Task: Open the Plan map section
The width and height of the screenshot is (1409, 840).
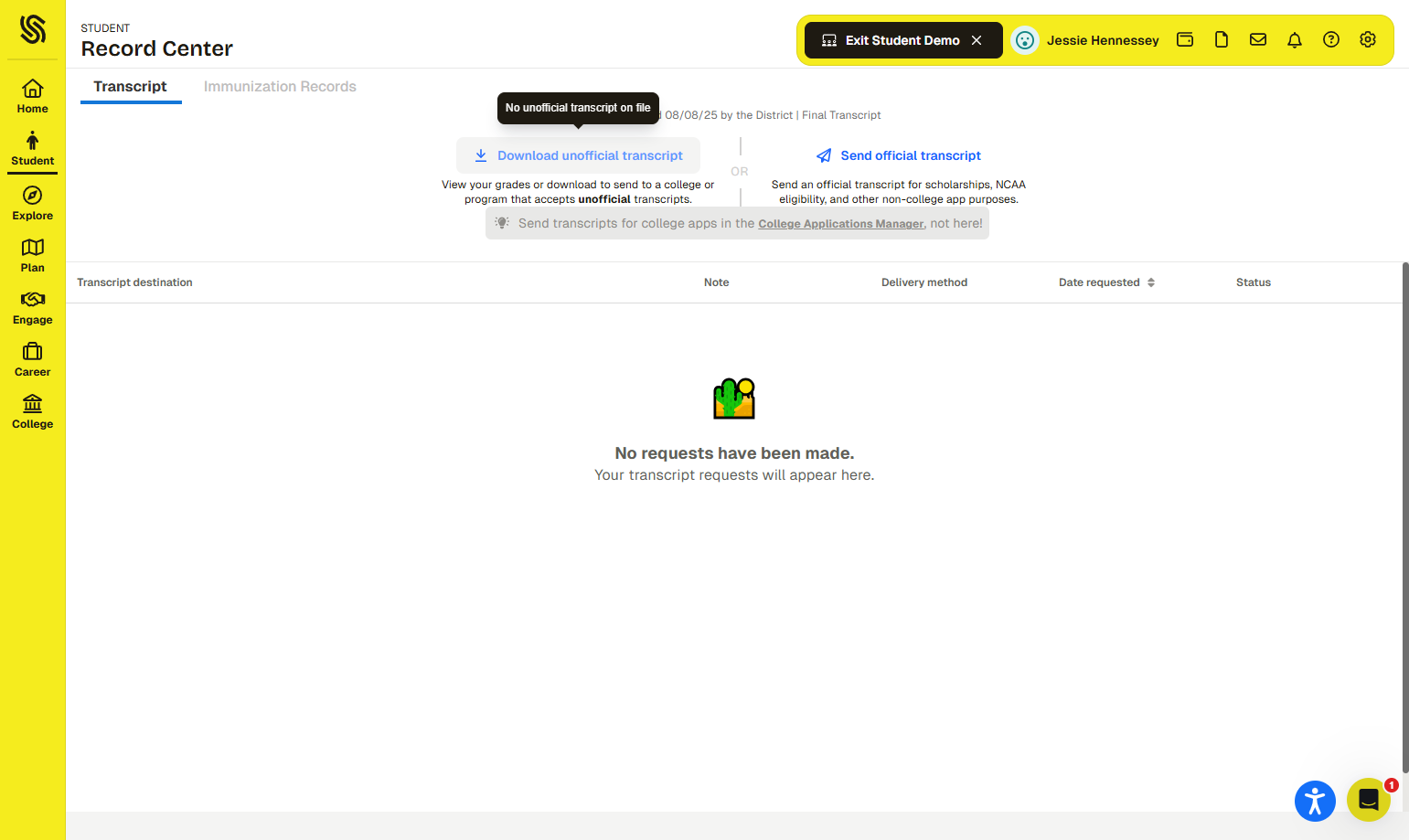Action: pos(33,255)
